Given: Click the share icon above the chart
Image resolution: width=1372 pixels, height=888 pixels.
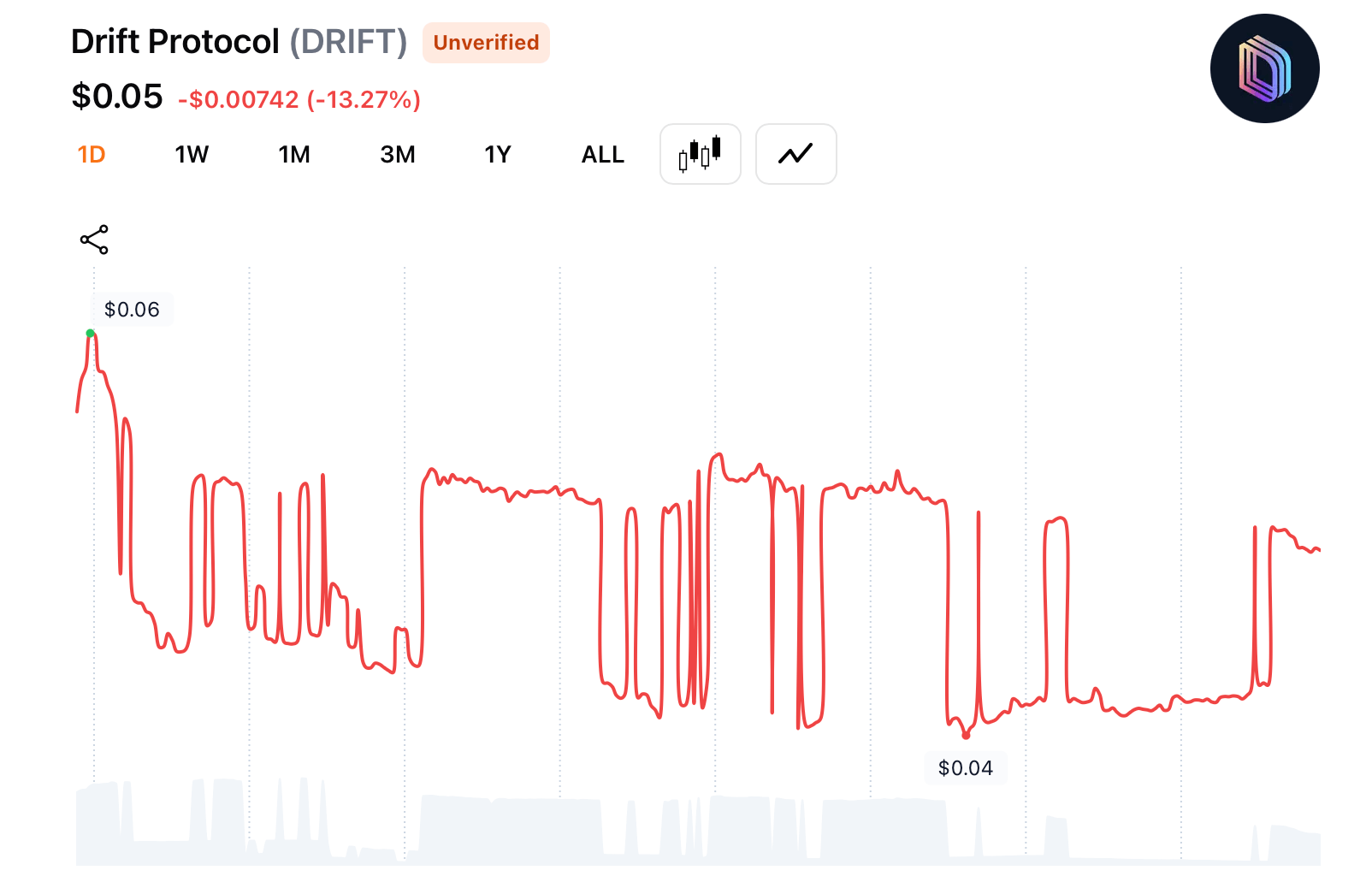Looking at the screenshot, I should point(94,240).
